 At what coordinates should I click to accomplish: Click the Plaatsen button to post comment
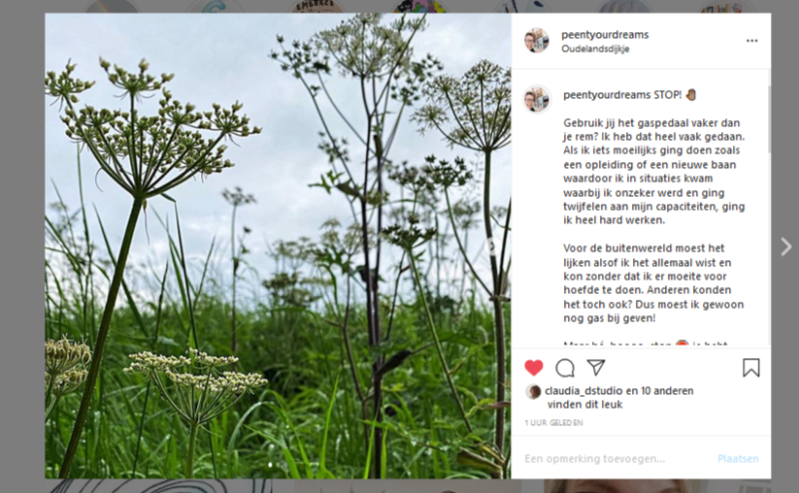(x=738, y=458)
